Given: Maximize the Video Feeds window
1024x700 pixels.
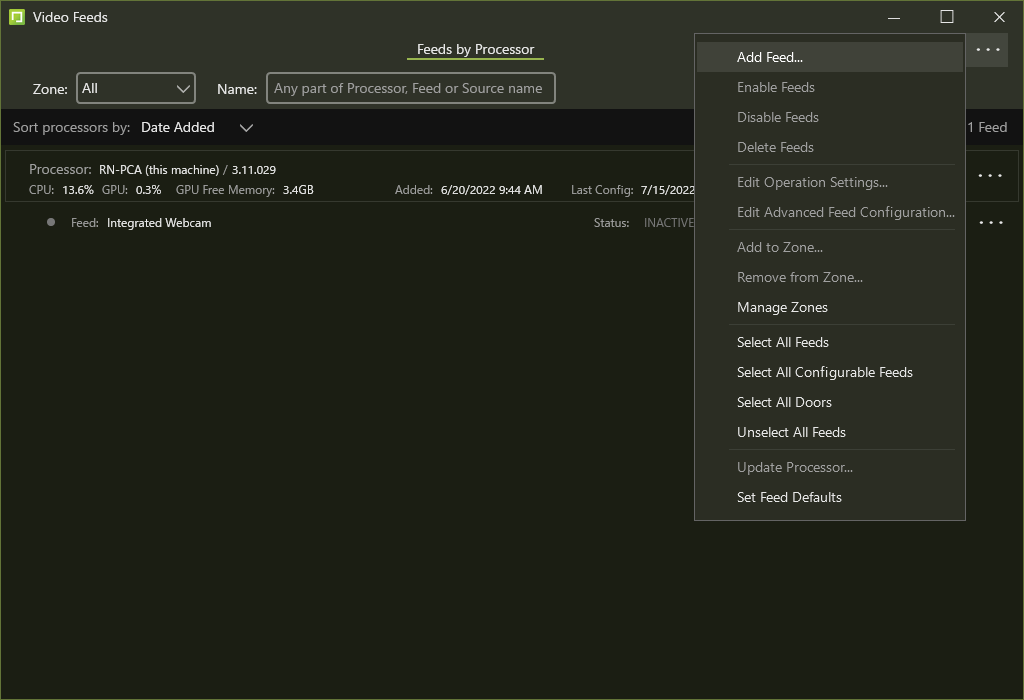Looking at the screenshot, I should tap(946, 17).
